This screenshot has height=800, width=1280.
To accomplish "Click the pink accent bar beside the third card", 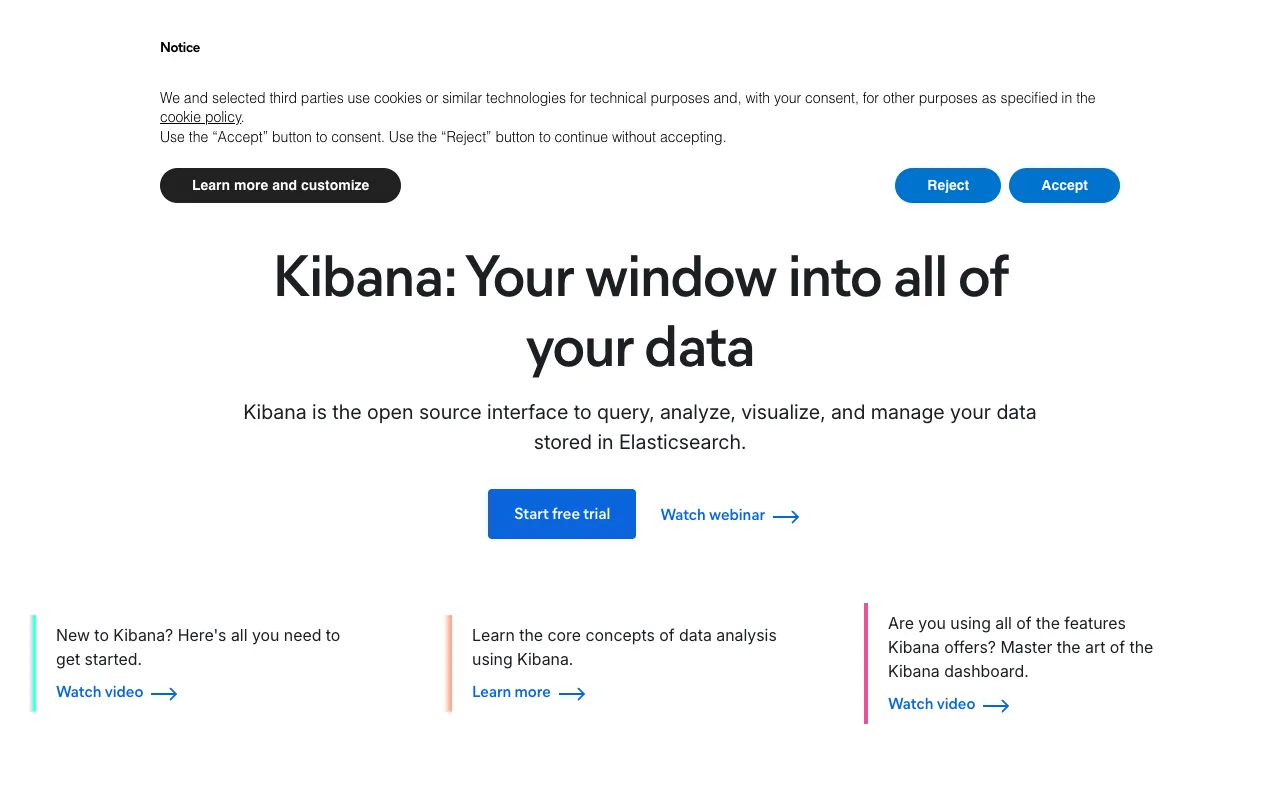I will click(866, 663).
